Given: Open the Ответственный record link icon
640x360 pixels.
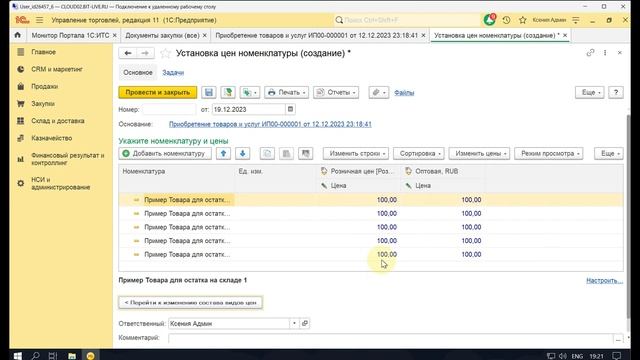Looking at the screenshot, I should pos(305,323).
